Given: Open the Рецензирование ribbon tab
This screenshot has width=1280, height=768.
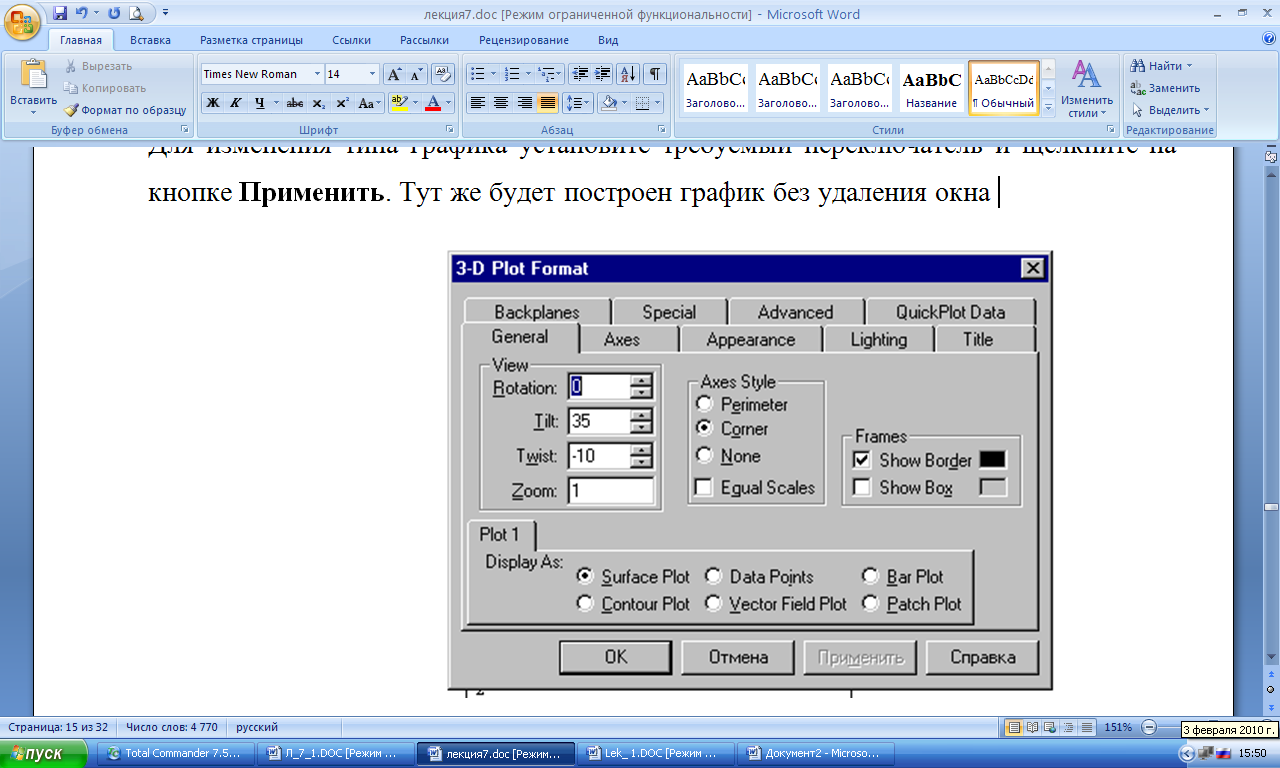Looking at the screenshot, I should tap(524, 40).
